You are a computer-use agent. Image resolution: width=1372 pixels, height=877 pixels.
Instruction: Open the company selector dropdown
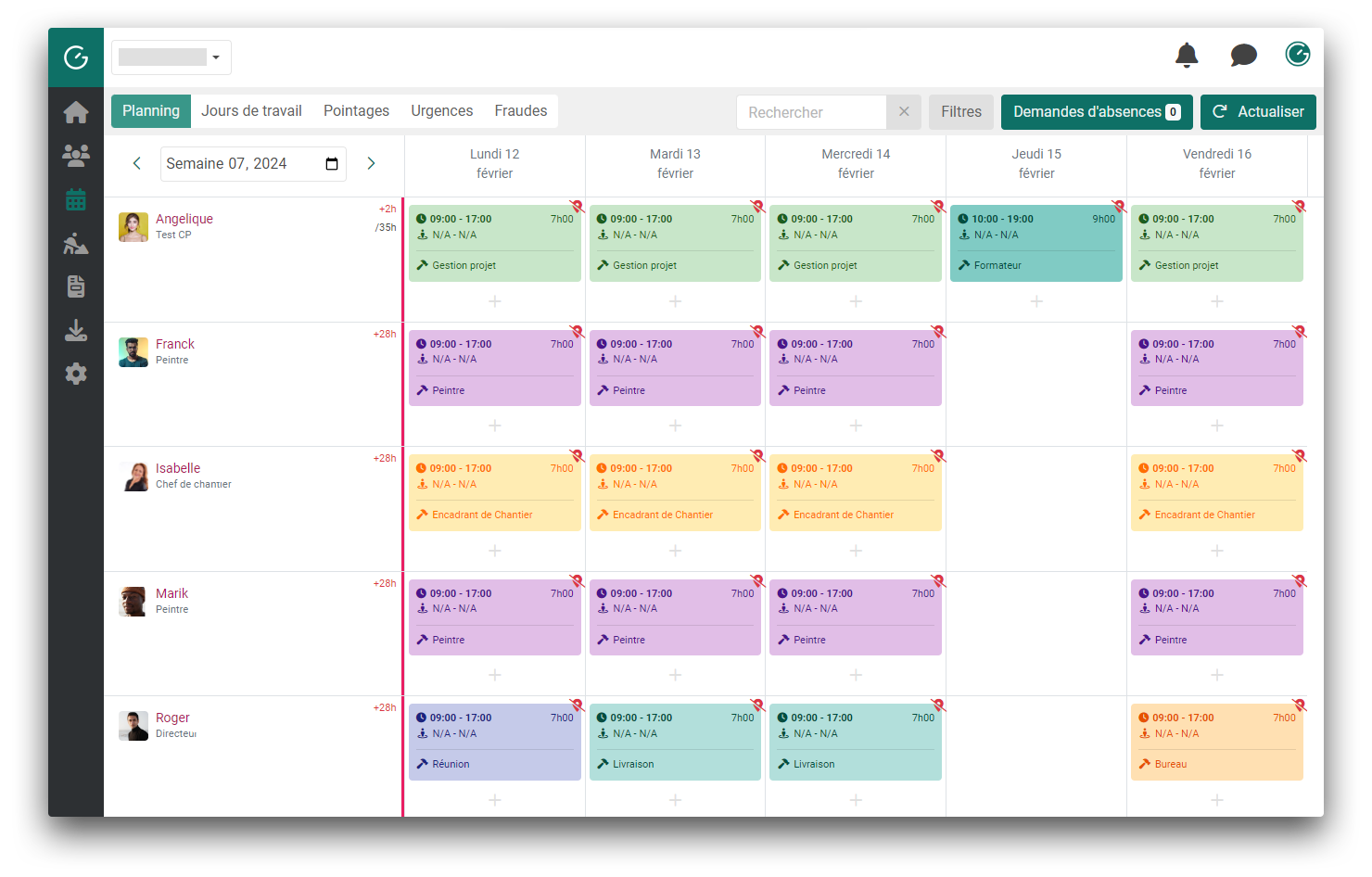coord(171,57)
